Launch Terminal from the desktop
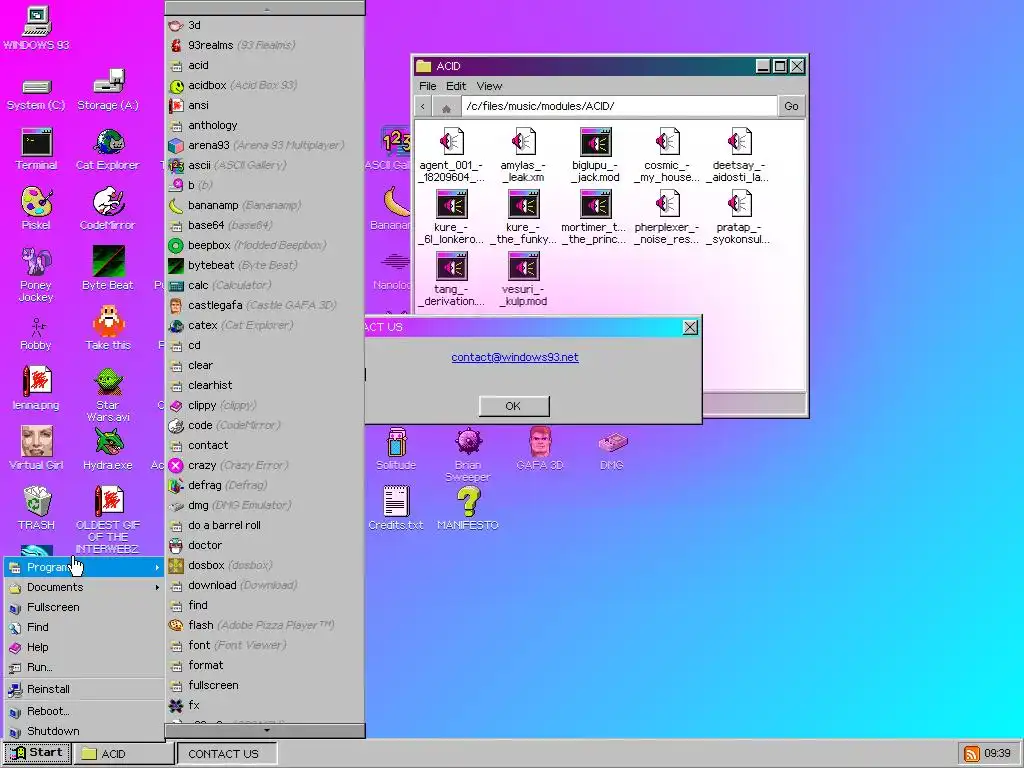This screenshot has height=768, width=1024. 36,150
